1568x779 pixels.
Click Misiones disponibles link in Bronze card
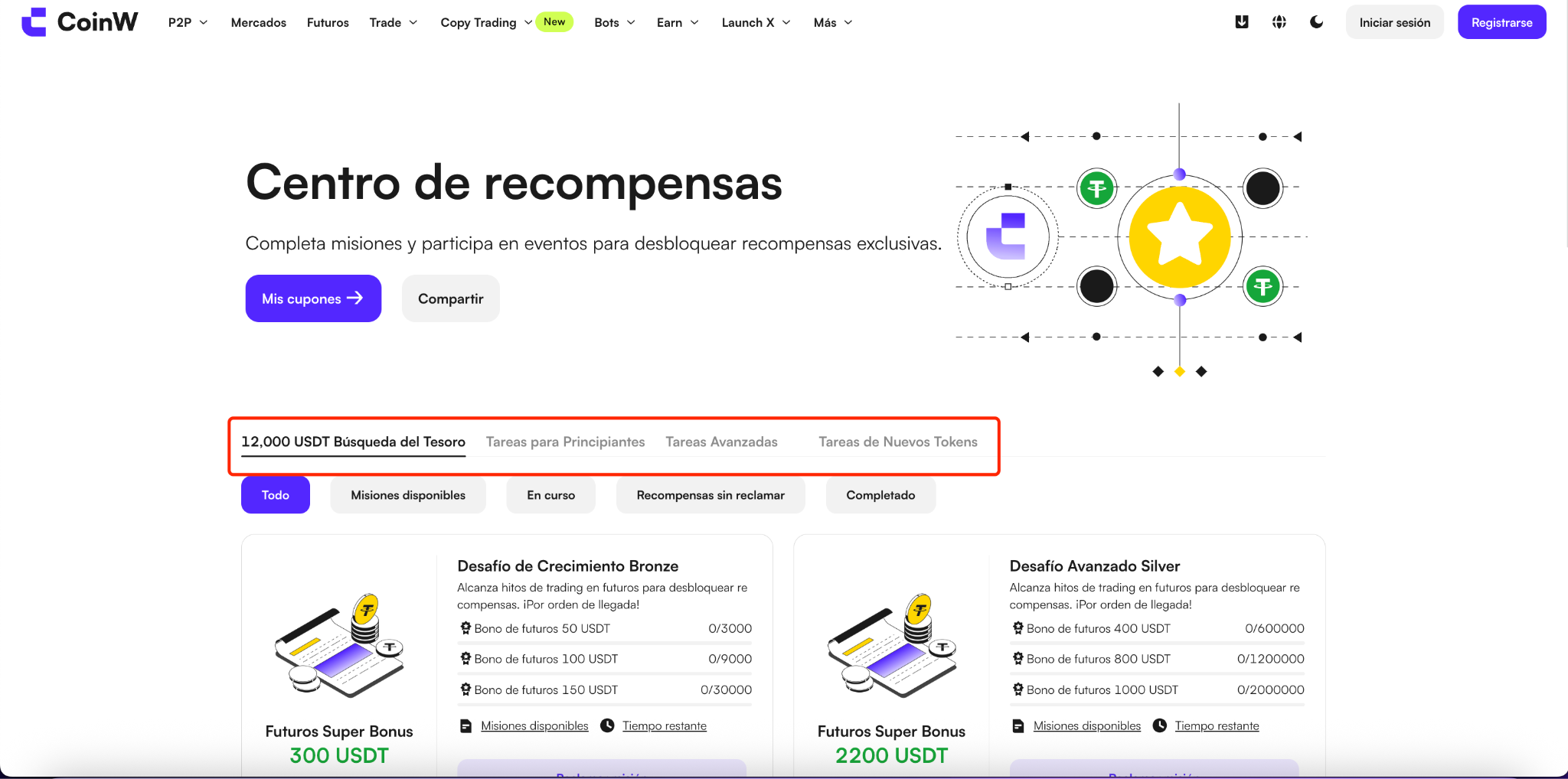(x=534, y=725)
